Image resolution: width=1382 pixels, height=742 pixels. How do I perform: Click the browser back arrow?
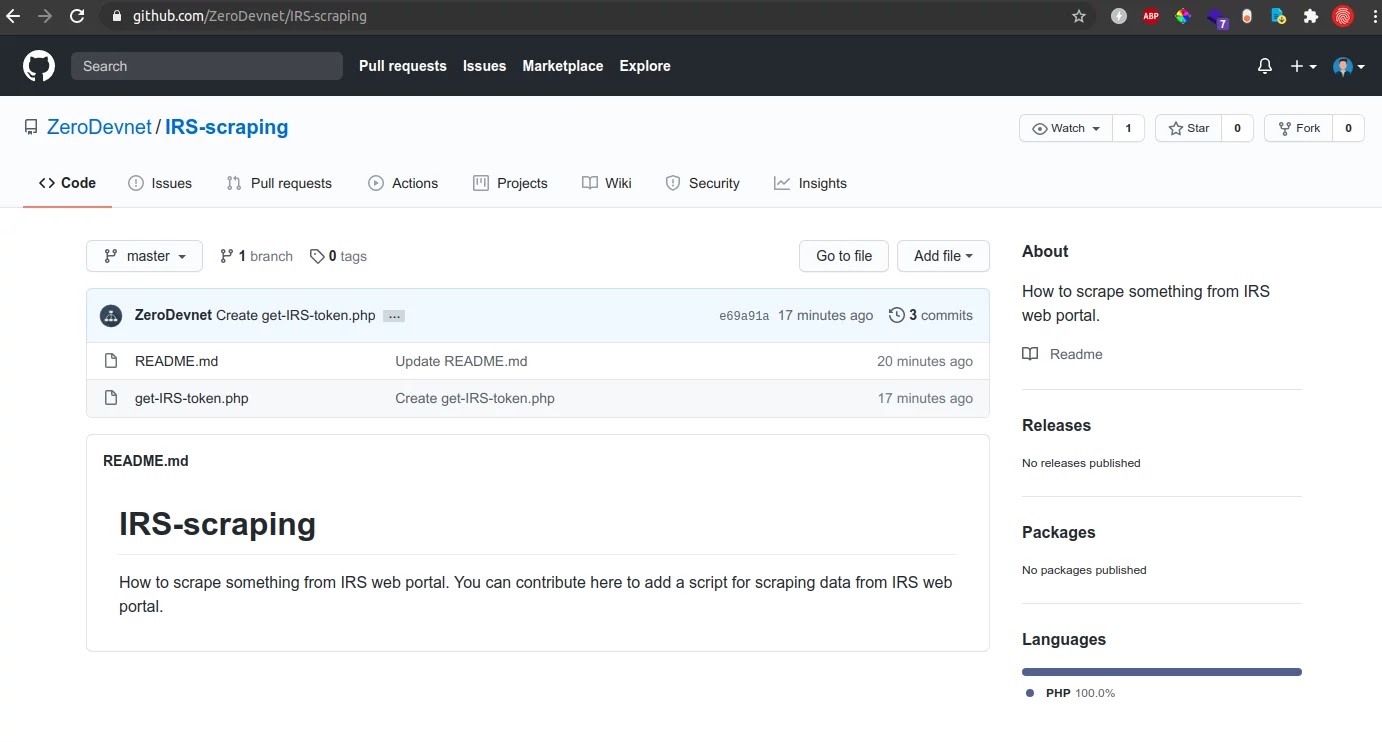(13, 16)
